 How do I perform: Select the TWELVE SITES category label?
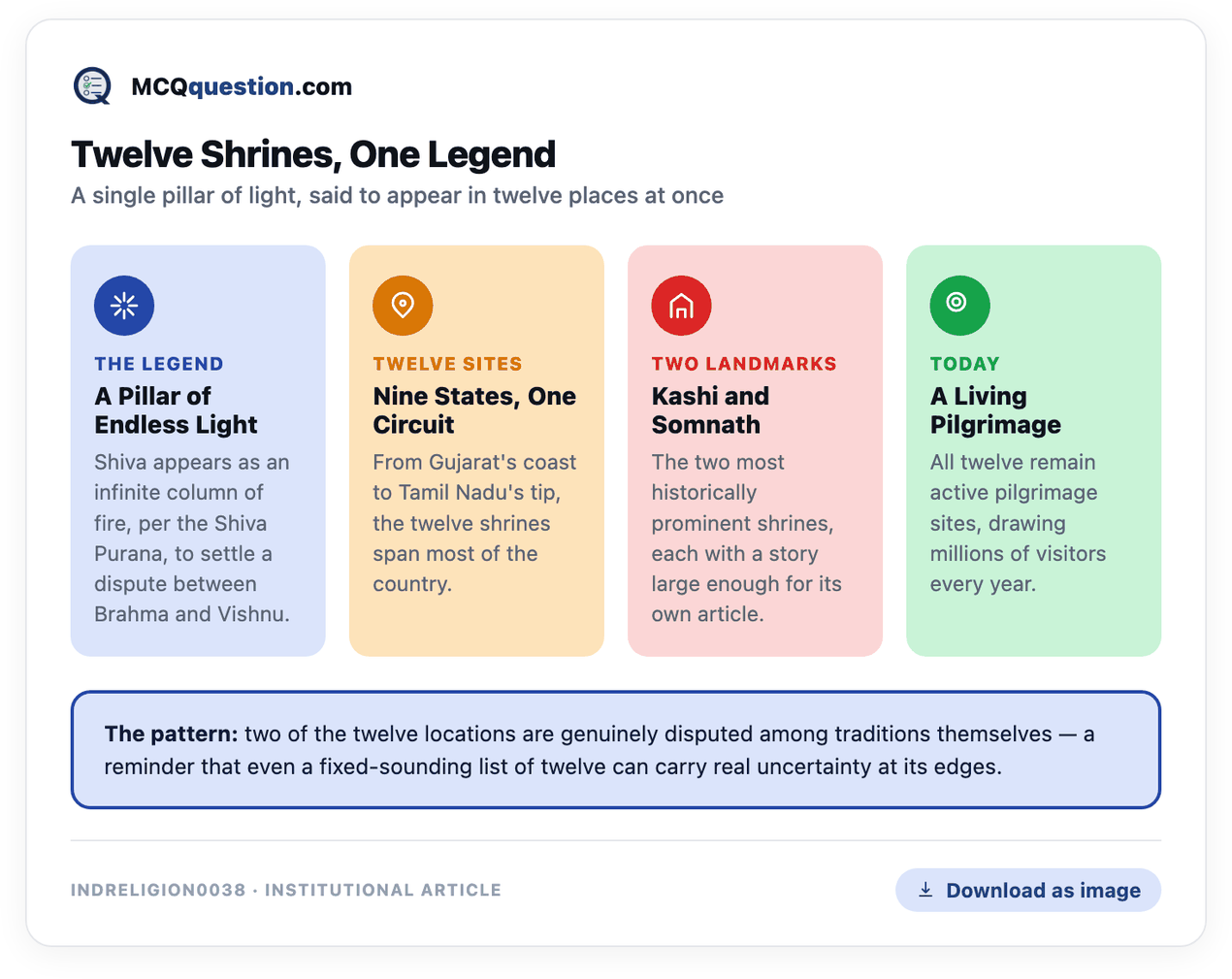pyautogui.click(x=447, y=364)
